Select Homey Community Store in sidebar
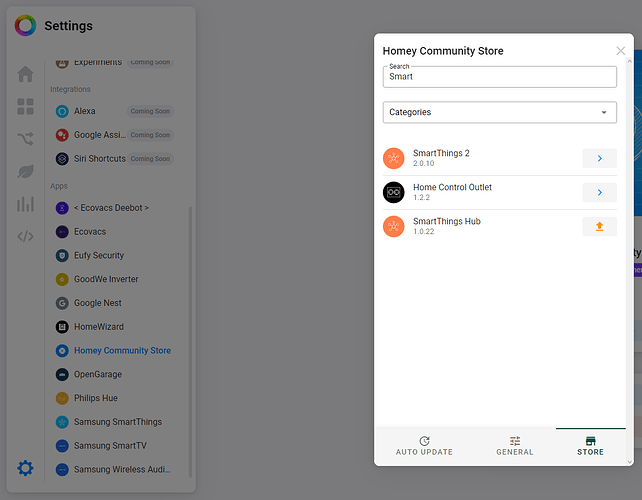 [114, 351]
